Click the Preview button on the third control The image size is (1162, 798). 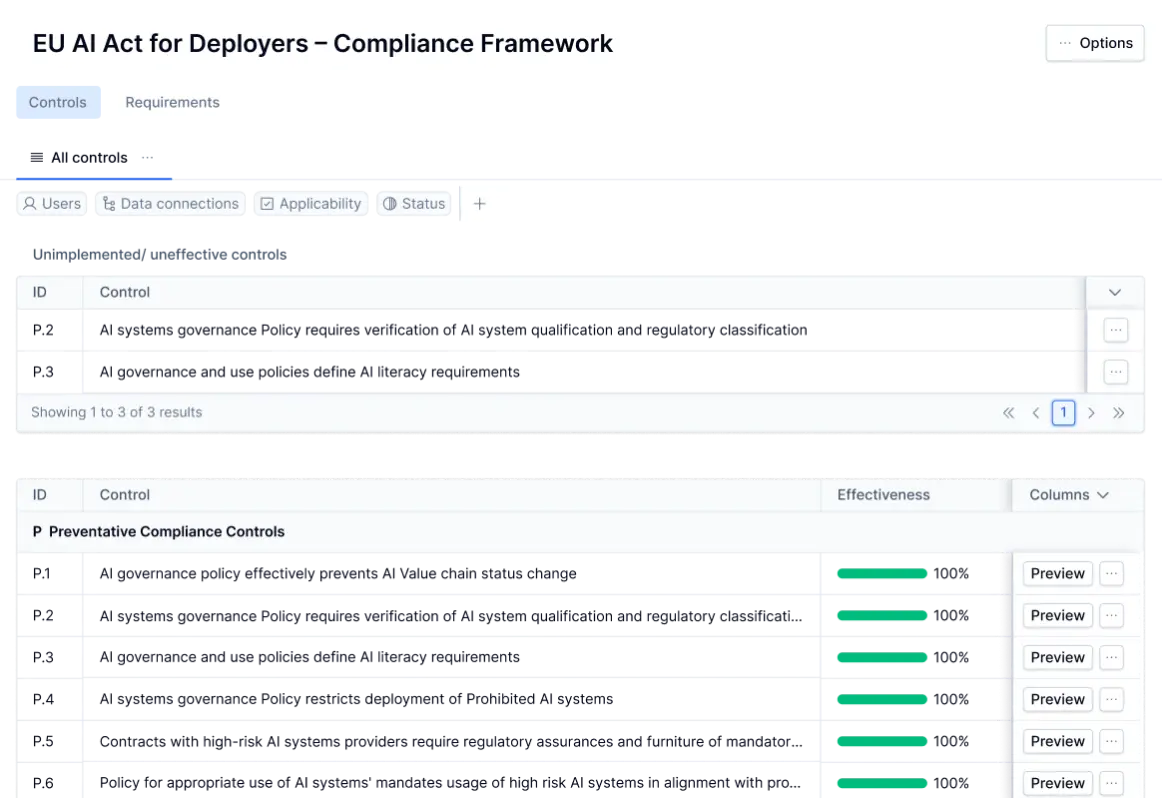coord(1056,657)
